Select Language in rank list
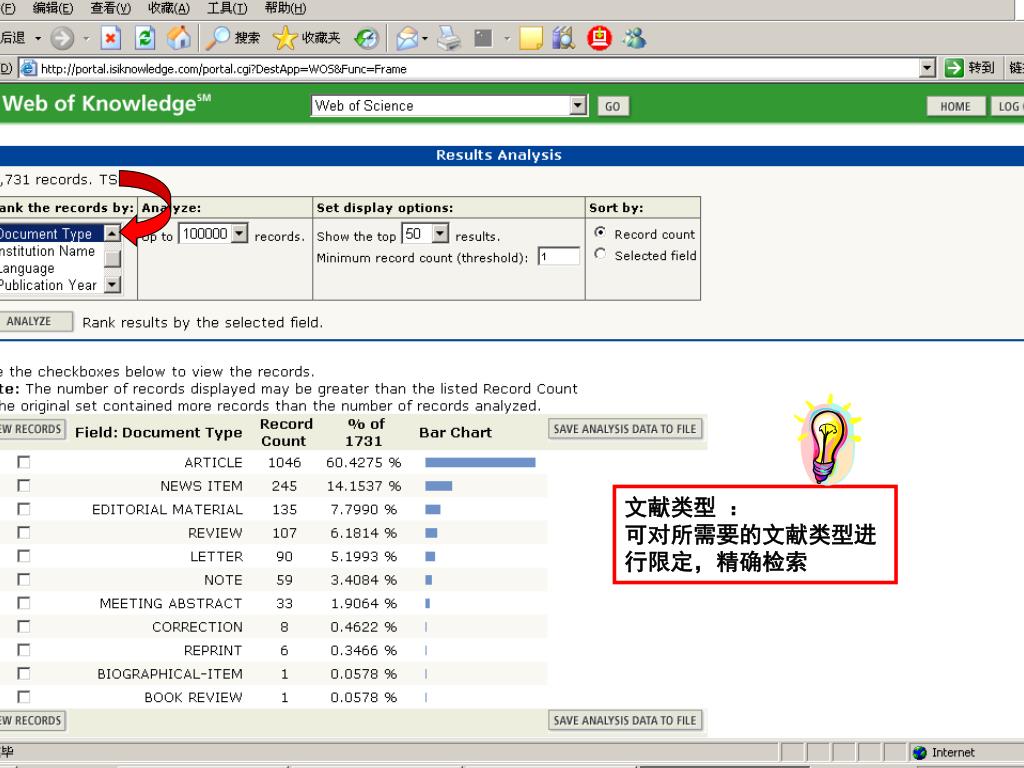Viewport: 1024px width, 768px height. tap(51, 268)
